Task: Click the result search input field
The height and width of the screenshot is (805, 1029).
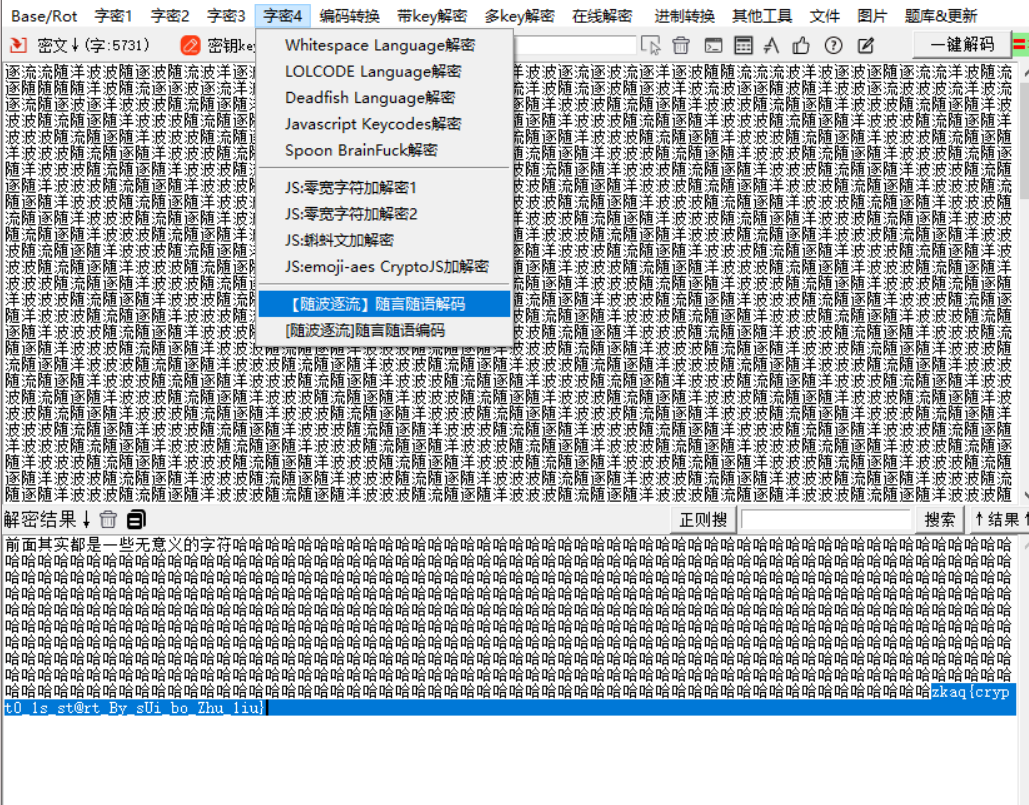Action: pyautogui.click(x=826, y=520)
